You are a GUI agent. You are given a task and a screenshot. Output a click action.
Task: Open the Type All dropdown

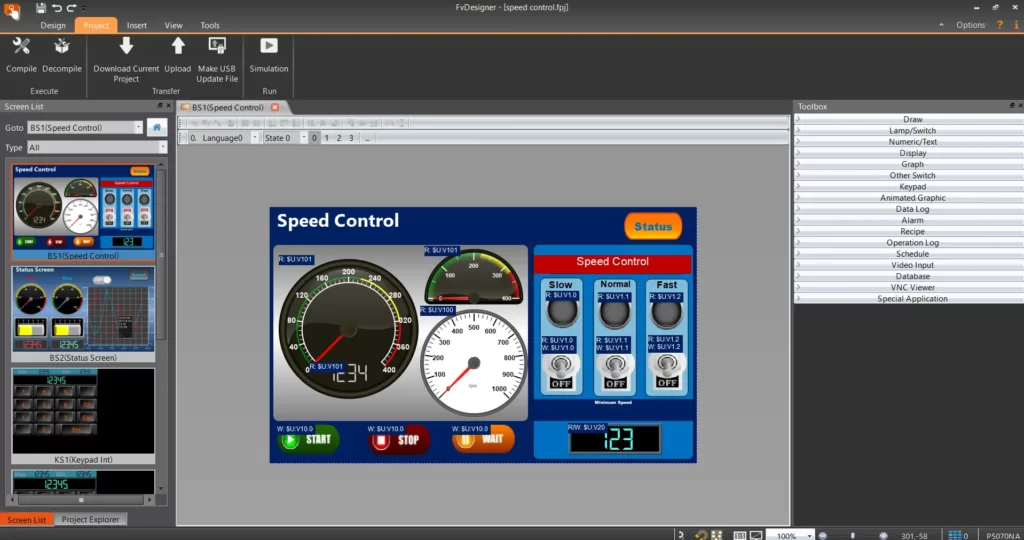click(162, 147)
